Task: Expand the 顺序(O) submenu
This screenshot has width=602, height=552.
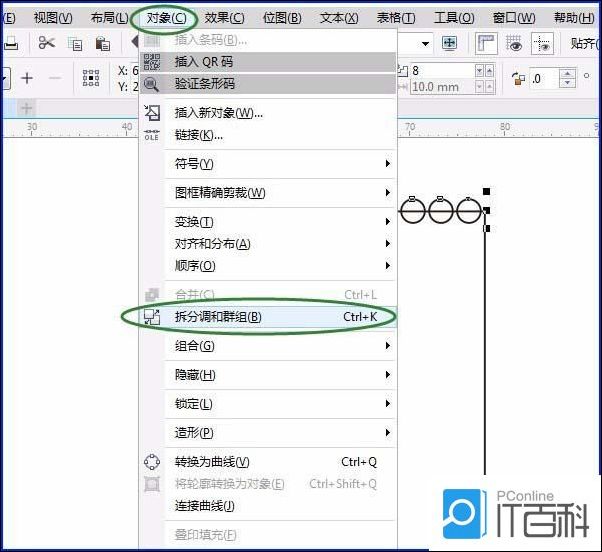Action: tap(268, 266)
